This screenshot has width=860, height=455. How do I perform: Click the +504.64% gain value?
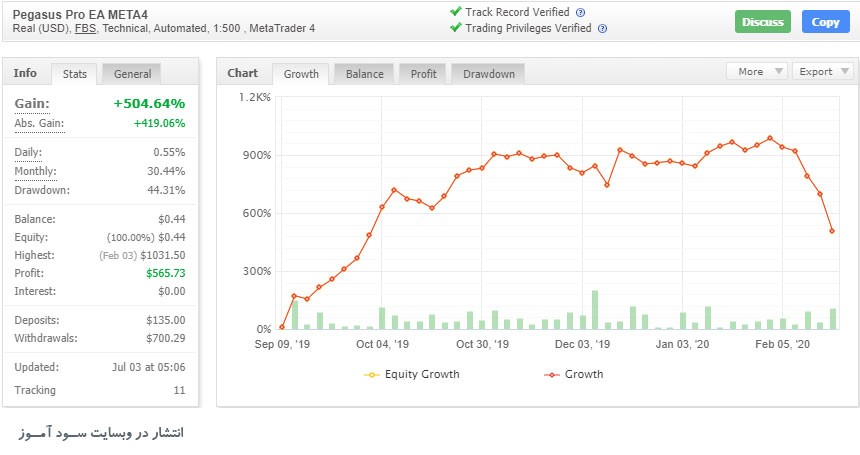click(149, 104)
